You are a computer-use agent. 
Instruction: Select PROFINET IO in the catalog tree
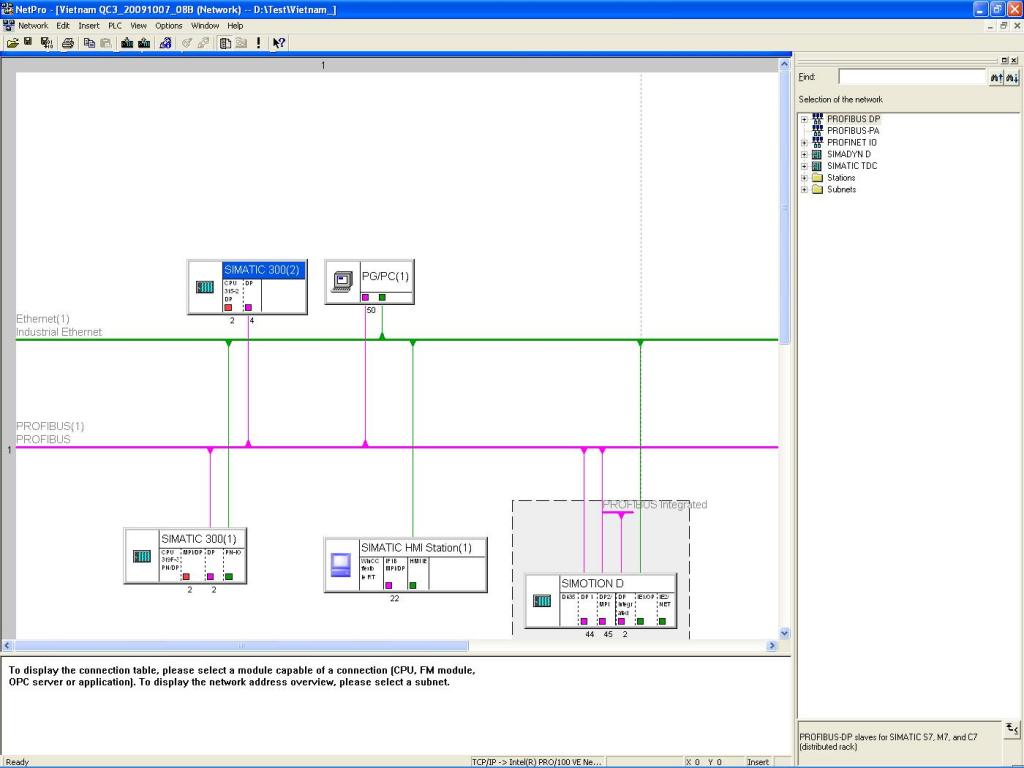[852, 143]
